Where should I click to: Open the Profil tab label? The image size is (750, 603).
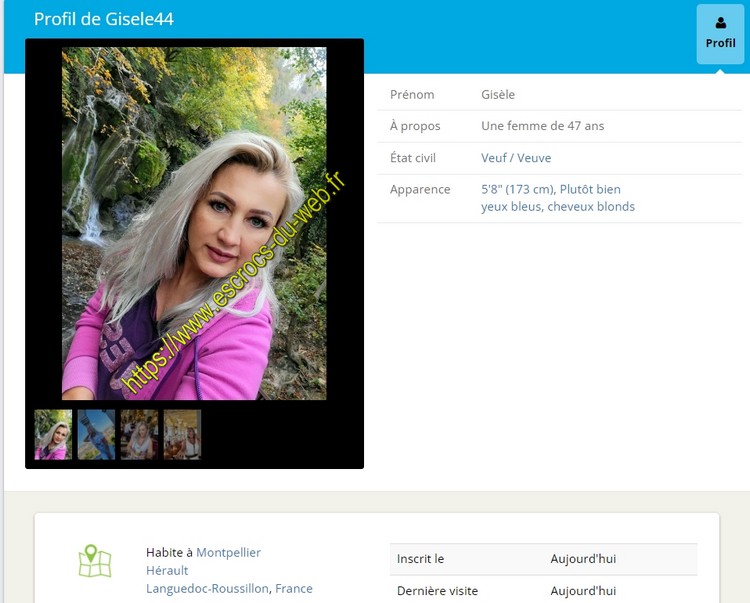coord(720,43)
